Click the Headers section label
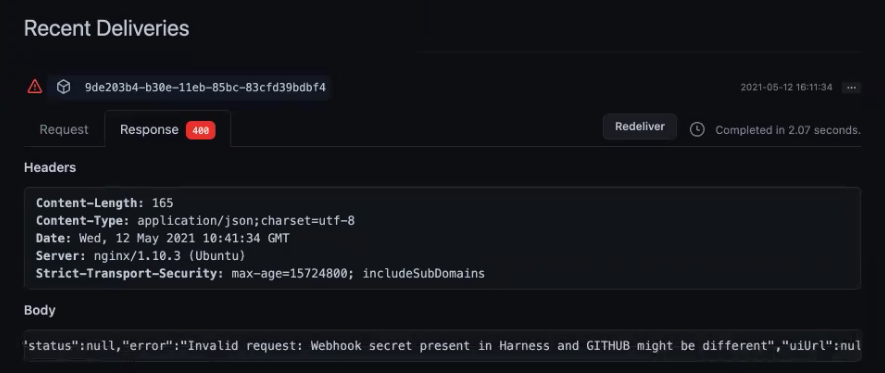Viewport: 885px width, 373px height. [x=50, y=168]
